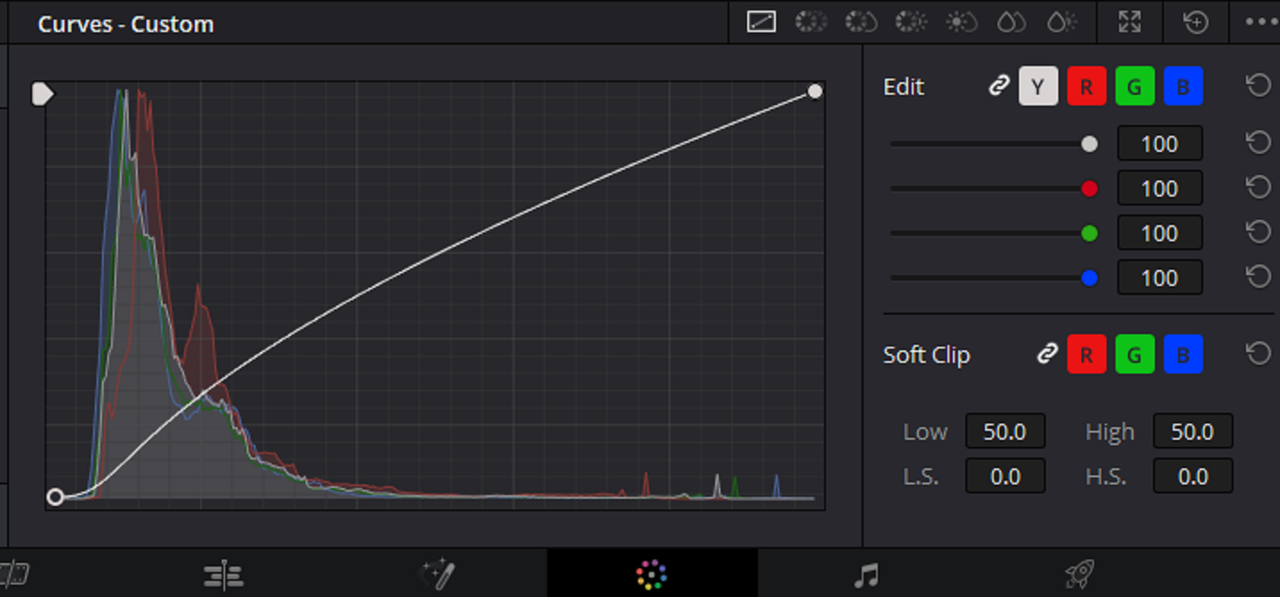Click the luminance intensity value field
The width and height of the screenshot is (1280, 597).
(x=1159, y=144)
